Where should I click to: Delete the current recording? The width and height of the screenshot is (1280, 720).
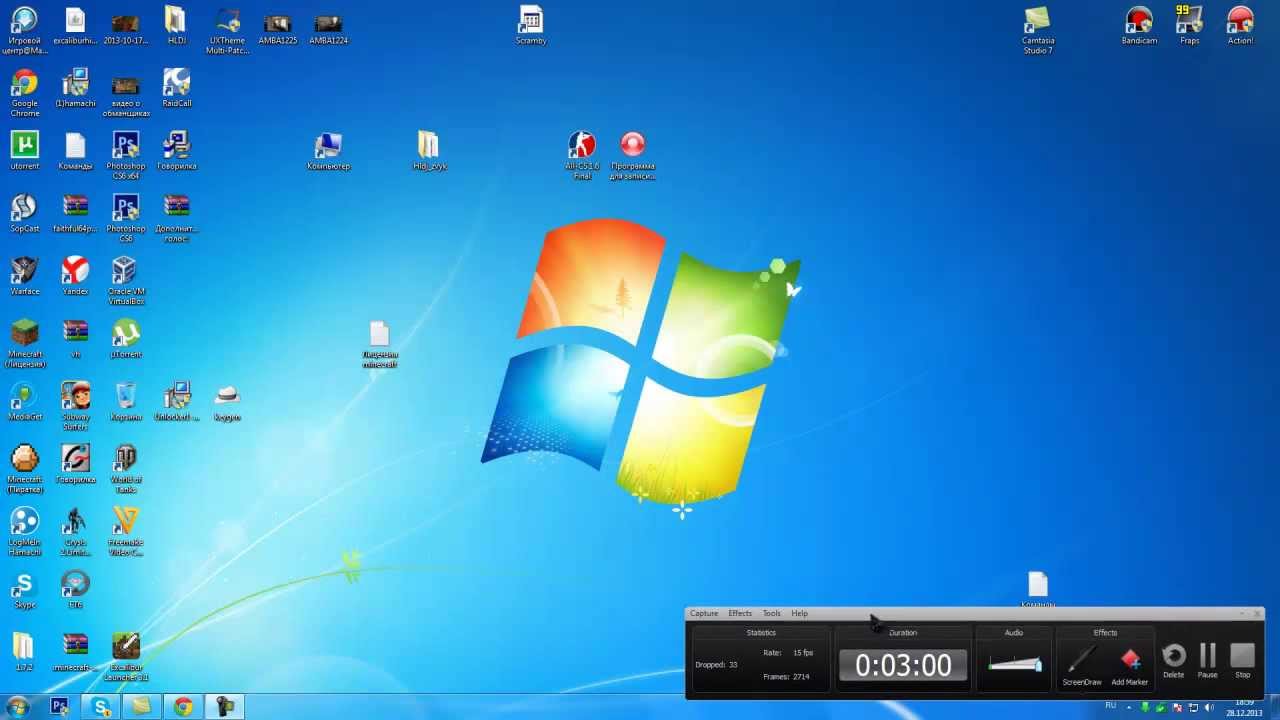[1174, 660]
